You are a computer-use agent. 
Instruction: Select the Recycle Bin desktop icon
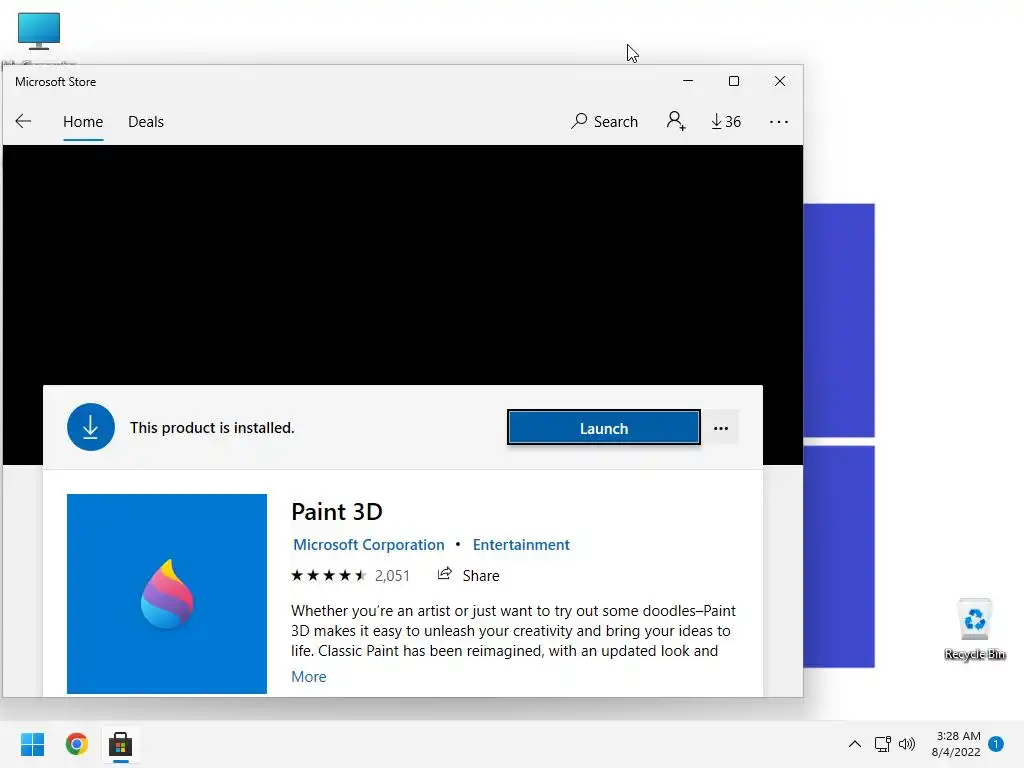974,630
